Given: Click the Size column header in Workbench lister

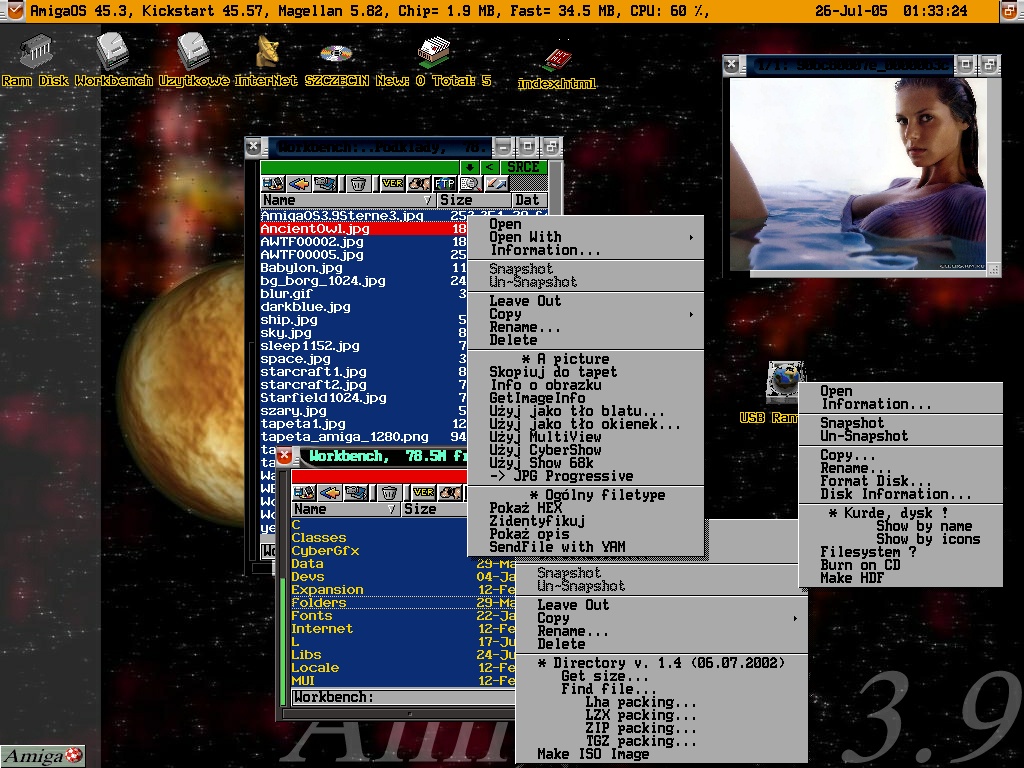Looking at the screenshot, I should click(x=434, y=509).
